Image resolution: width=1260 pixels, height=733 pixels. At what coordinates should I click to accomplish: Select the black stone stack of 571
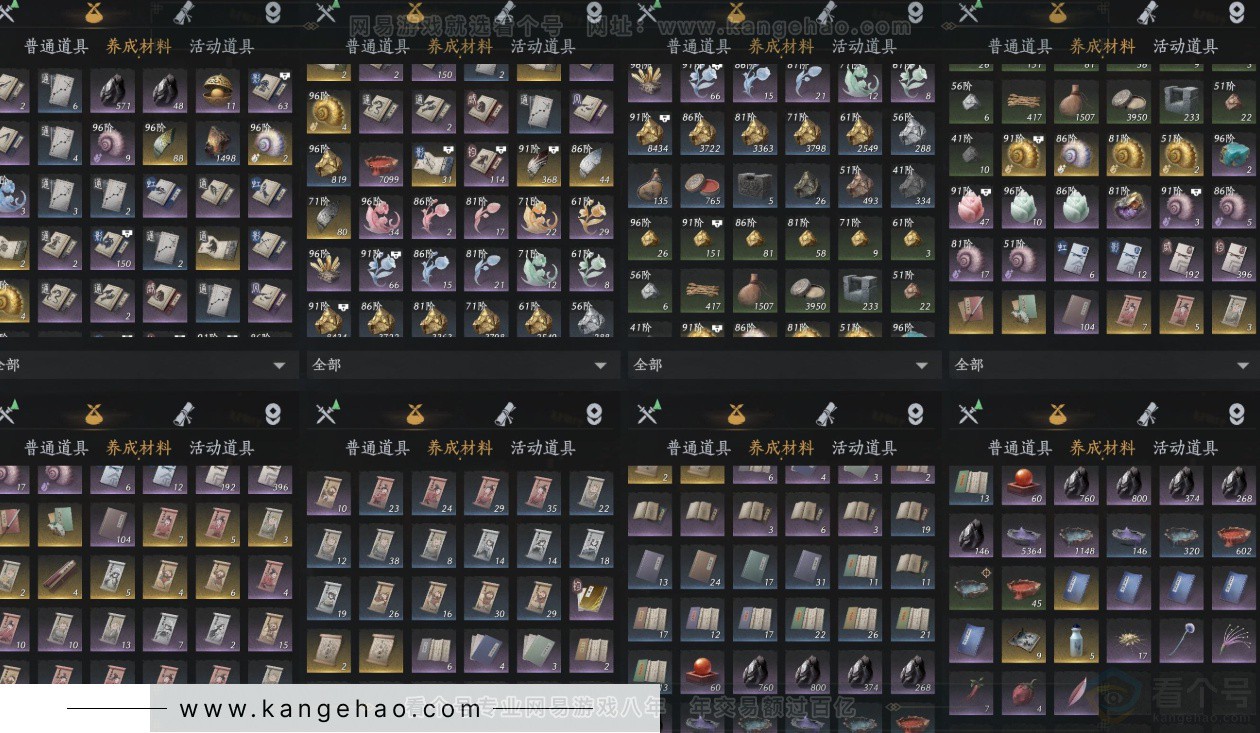point(114,90)
